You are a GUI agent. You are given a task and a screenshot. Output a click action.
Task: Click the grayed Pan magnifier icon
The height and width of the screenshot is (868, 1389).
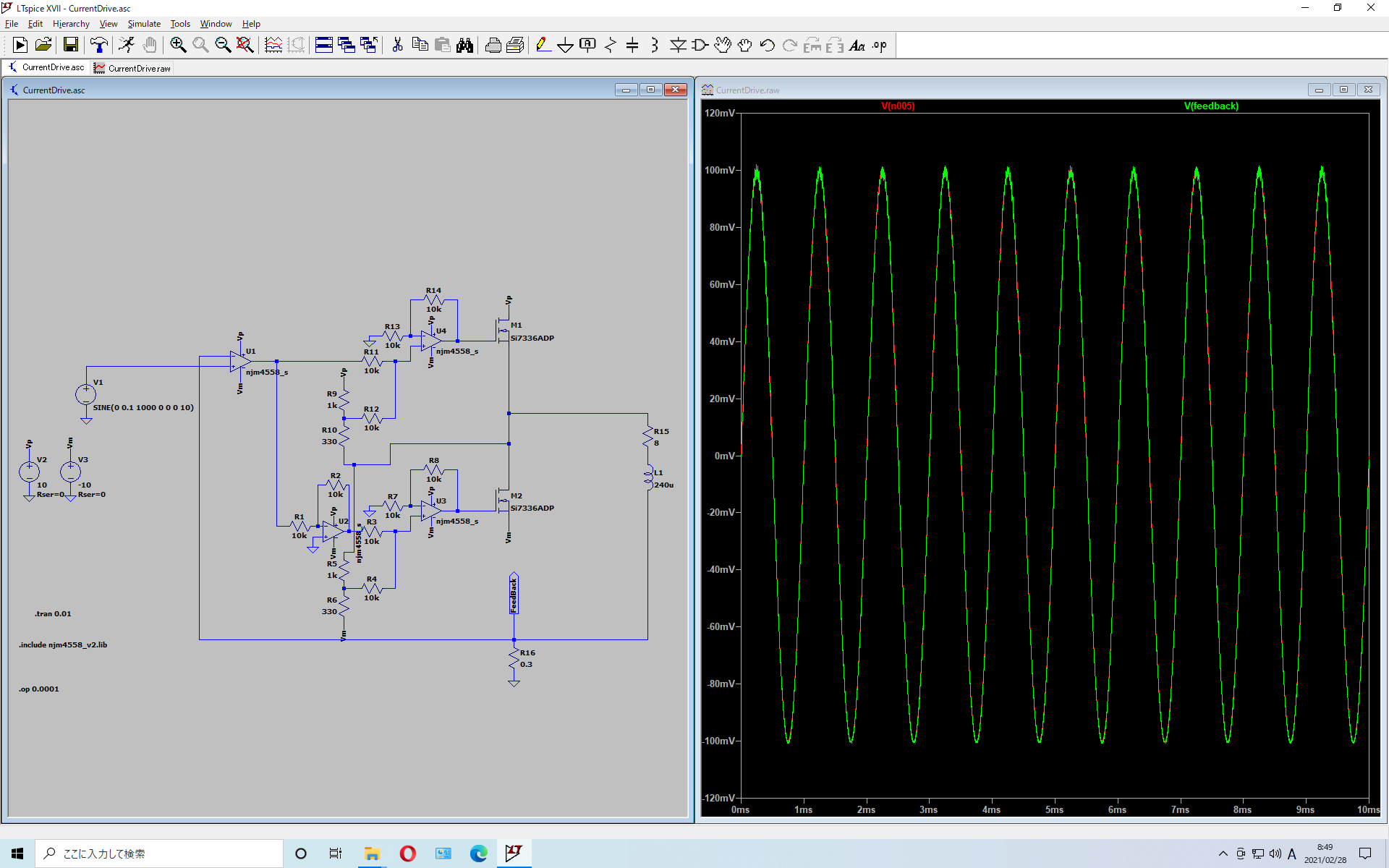point(200,46)
